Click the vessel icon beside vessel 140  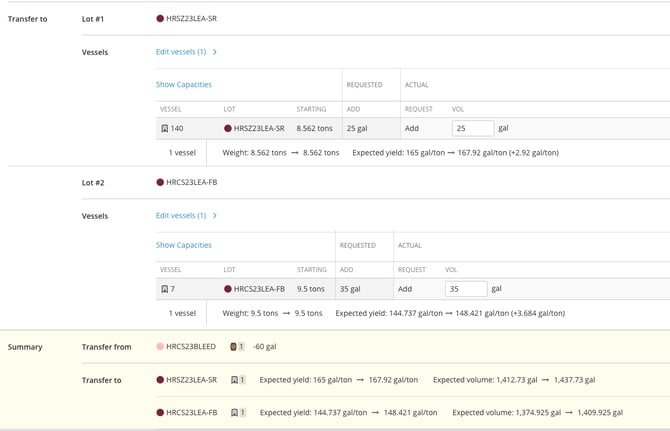pyautogui.click(x=165, y=129)
